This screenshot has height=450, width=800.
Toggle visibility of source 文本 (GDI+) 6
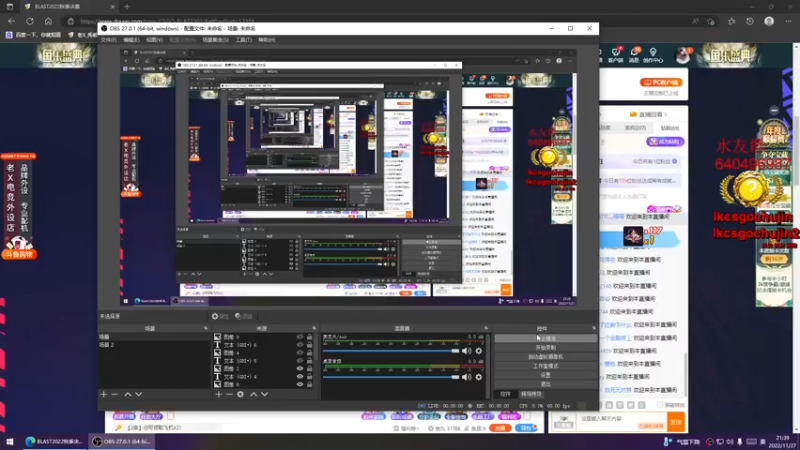tap(299, 345)
